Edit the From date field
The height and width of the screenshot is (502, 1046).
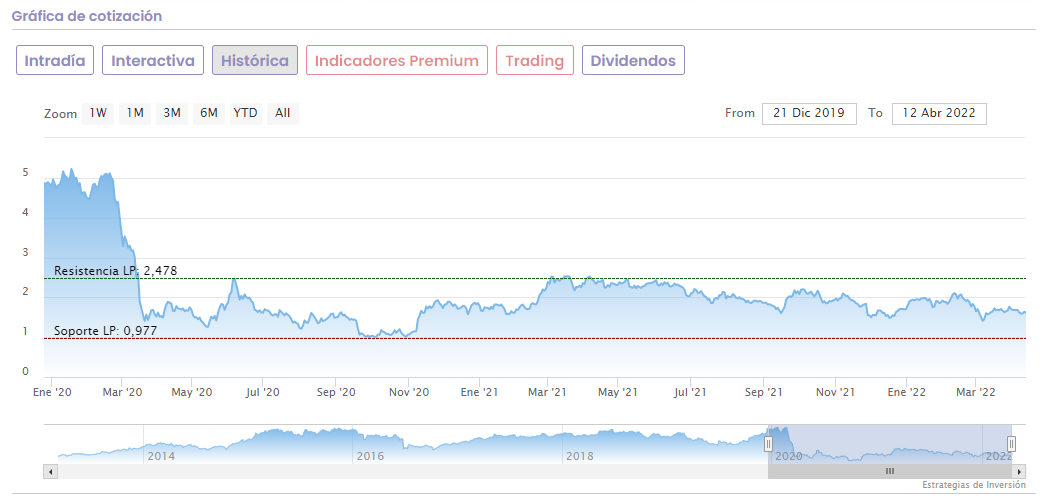point(809,113)
